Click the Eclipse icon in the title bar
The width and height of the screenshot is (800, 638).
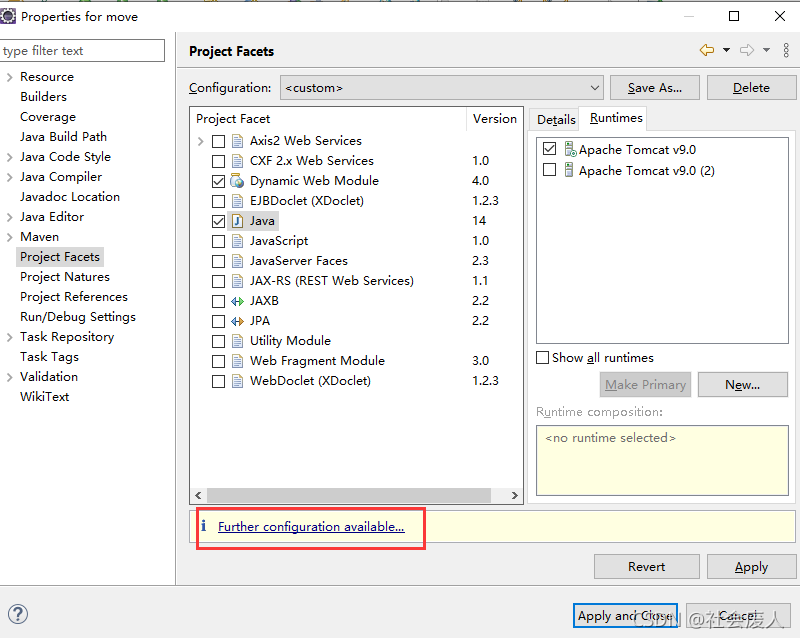point(8,16)
